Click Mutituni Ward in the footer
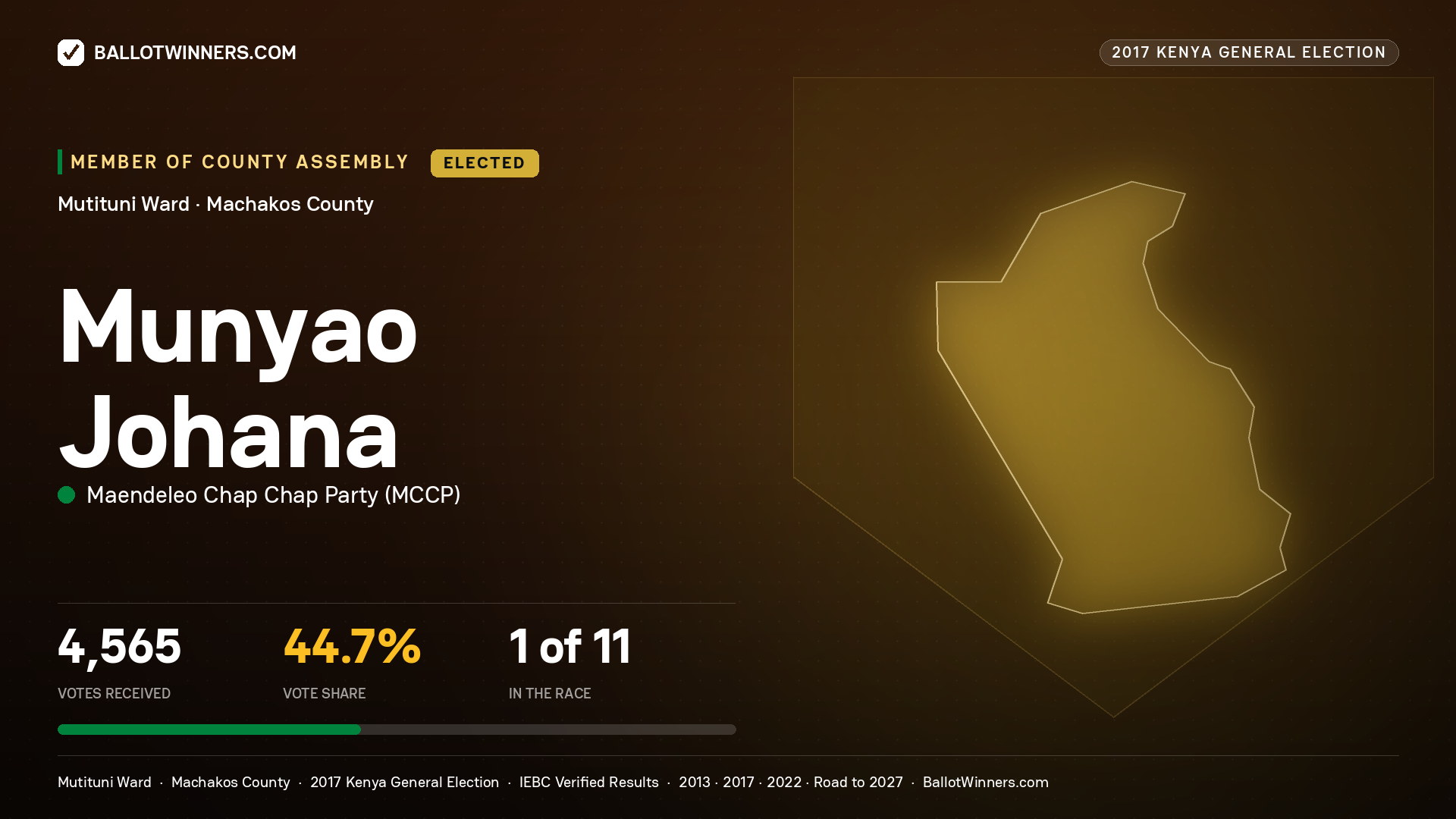Screen dimensions: 1456x819 tap(105, 782)
